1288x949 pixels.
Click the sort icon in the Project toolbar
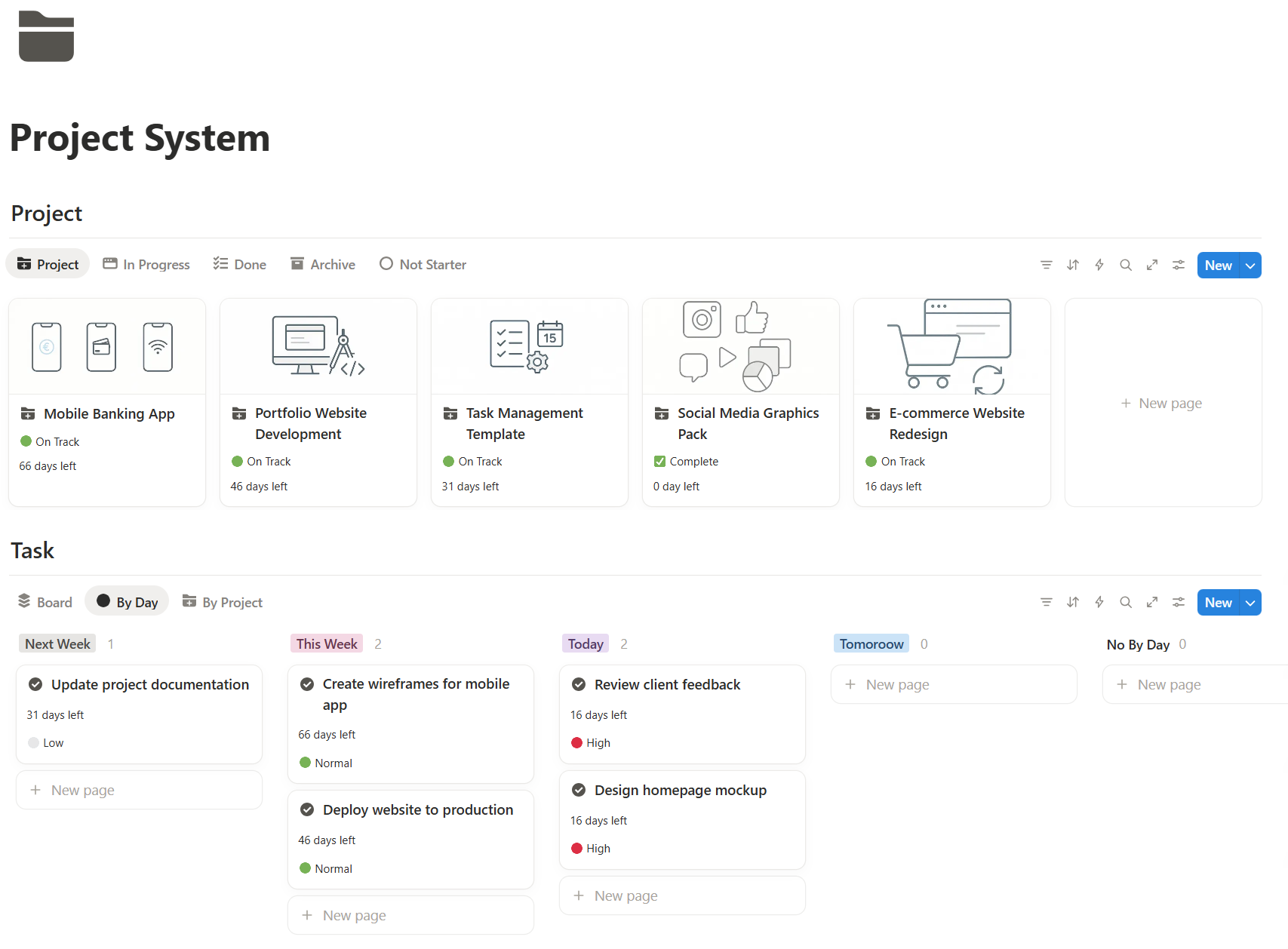(1072, 265)
